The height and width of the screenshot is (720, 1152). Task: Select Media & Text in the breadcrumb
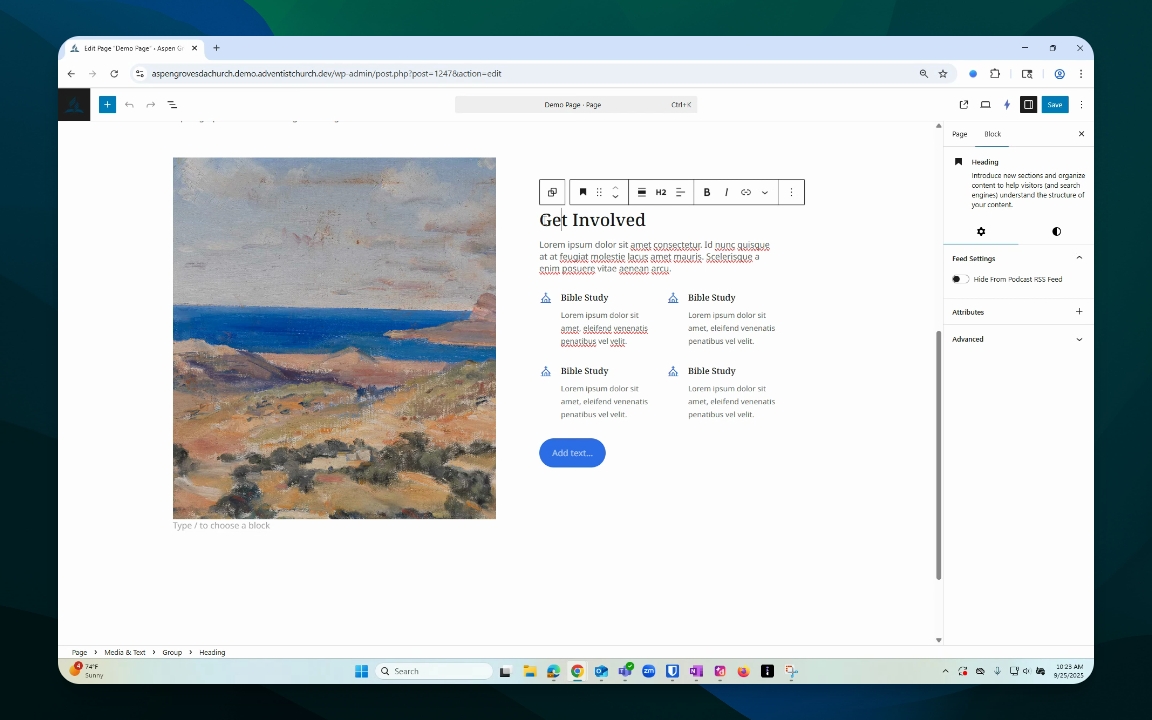[125, 652]
